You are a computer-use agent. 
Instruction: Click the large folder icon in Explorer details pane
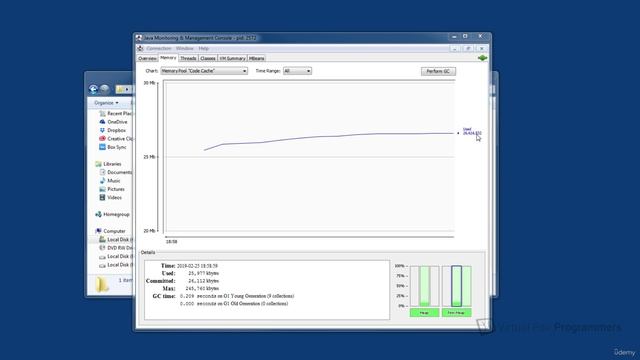(102, 284)
